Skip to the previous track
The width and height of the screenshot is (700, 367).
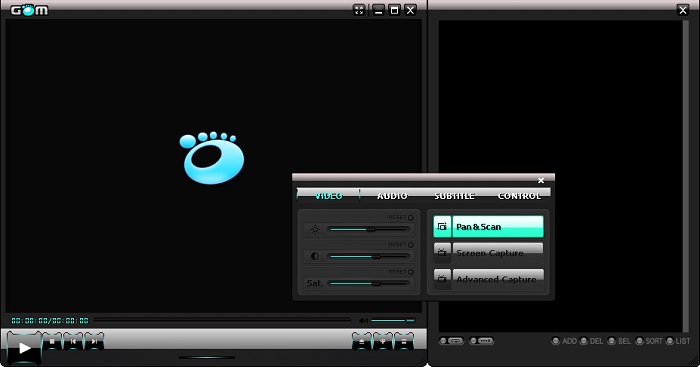[x=73, y=342]
